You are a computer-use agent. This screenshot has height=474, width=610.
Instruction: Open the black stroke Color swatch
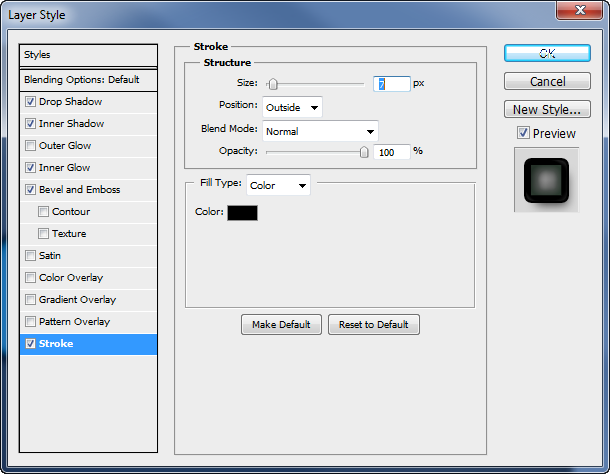[x=242, y=213]
